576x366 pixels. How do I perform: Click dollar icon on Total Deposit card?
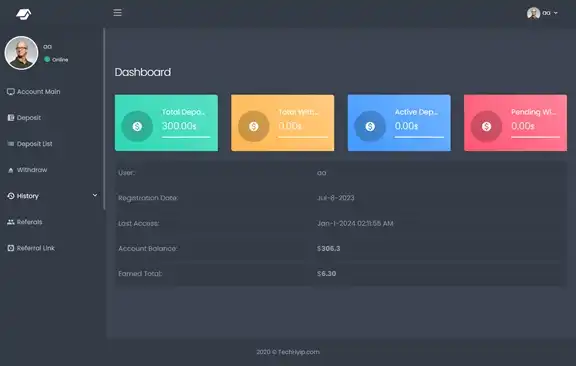pos(137,126)
